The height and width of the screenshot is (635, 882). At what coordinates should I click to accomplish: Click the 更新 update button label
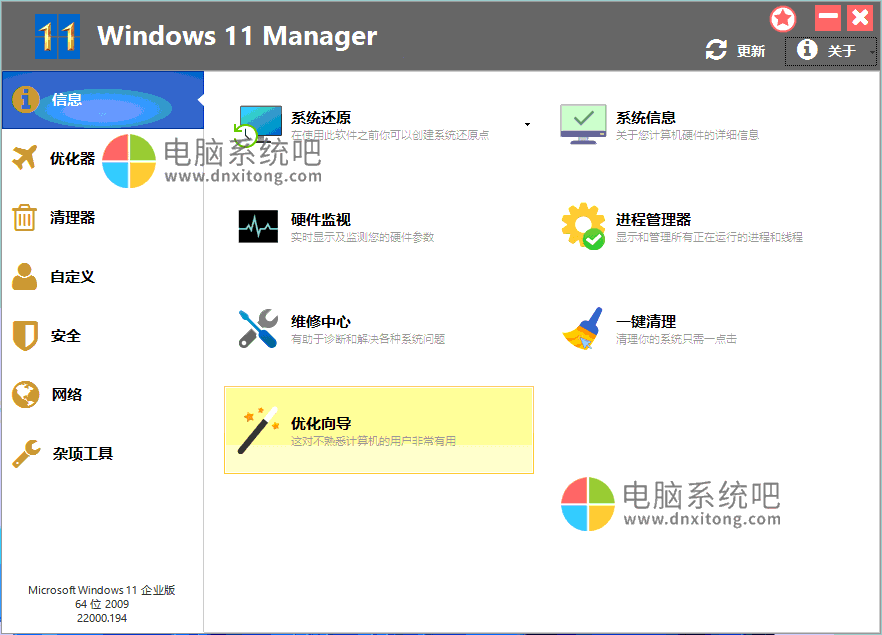(751, 51)
